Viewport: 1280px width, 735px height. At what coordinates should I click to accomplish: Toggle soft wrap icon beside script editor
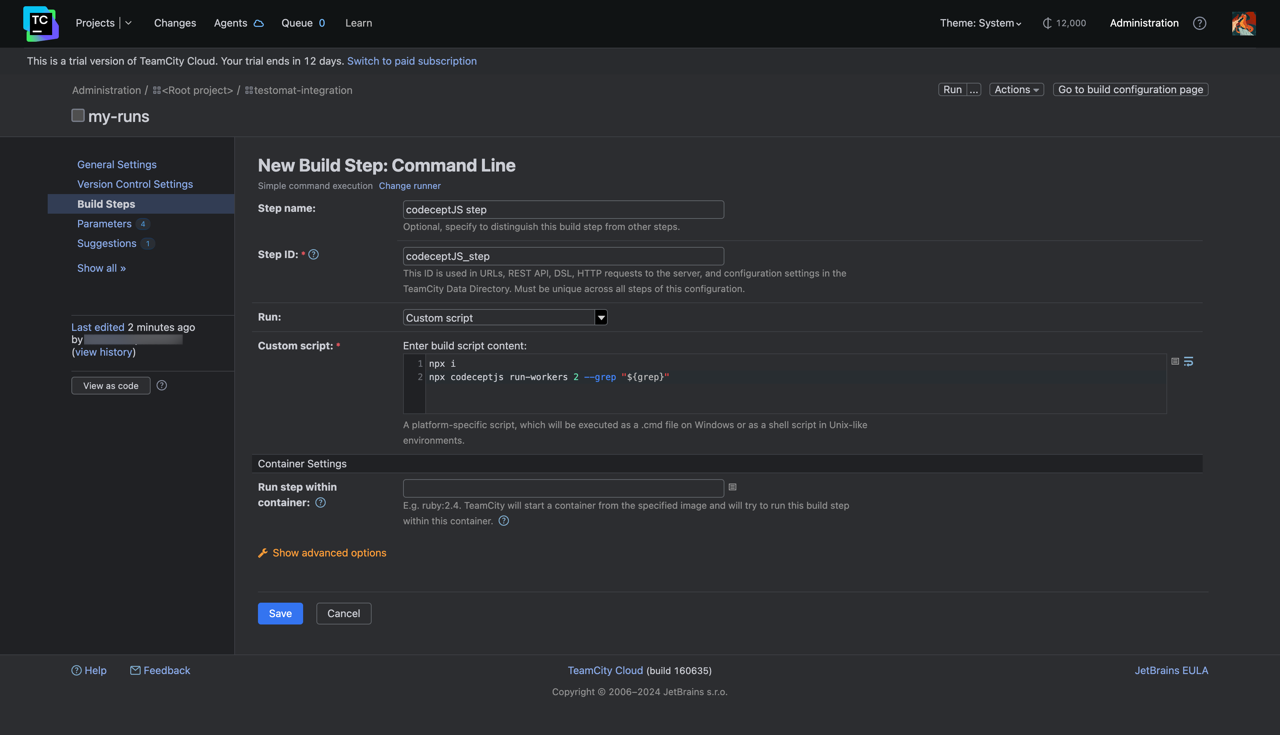(1189, 361)
